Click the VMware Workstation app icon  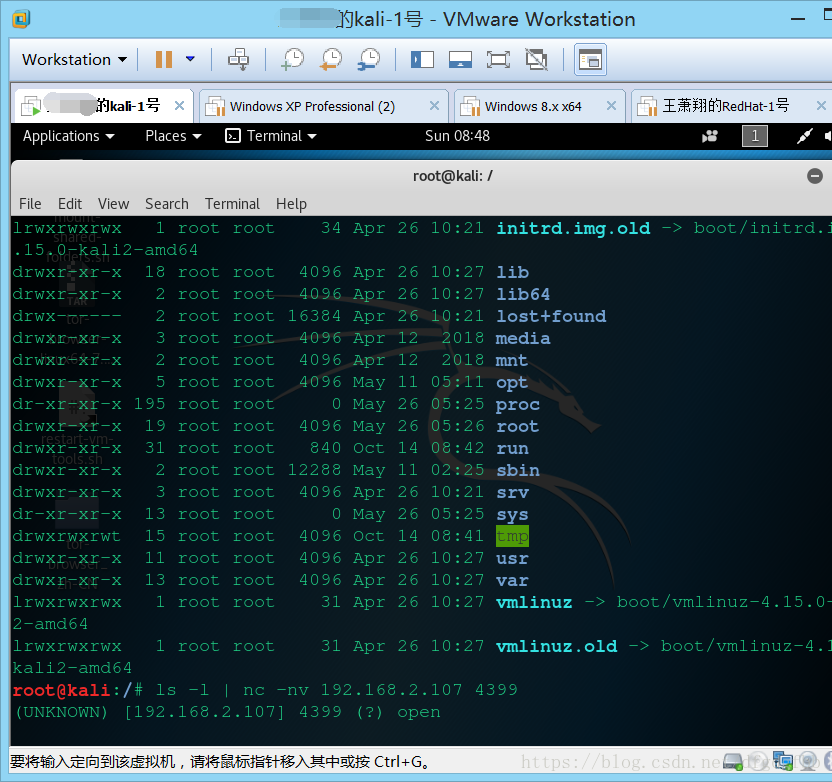pyautogui.click(x=21, y=19)
